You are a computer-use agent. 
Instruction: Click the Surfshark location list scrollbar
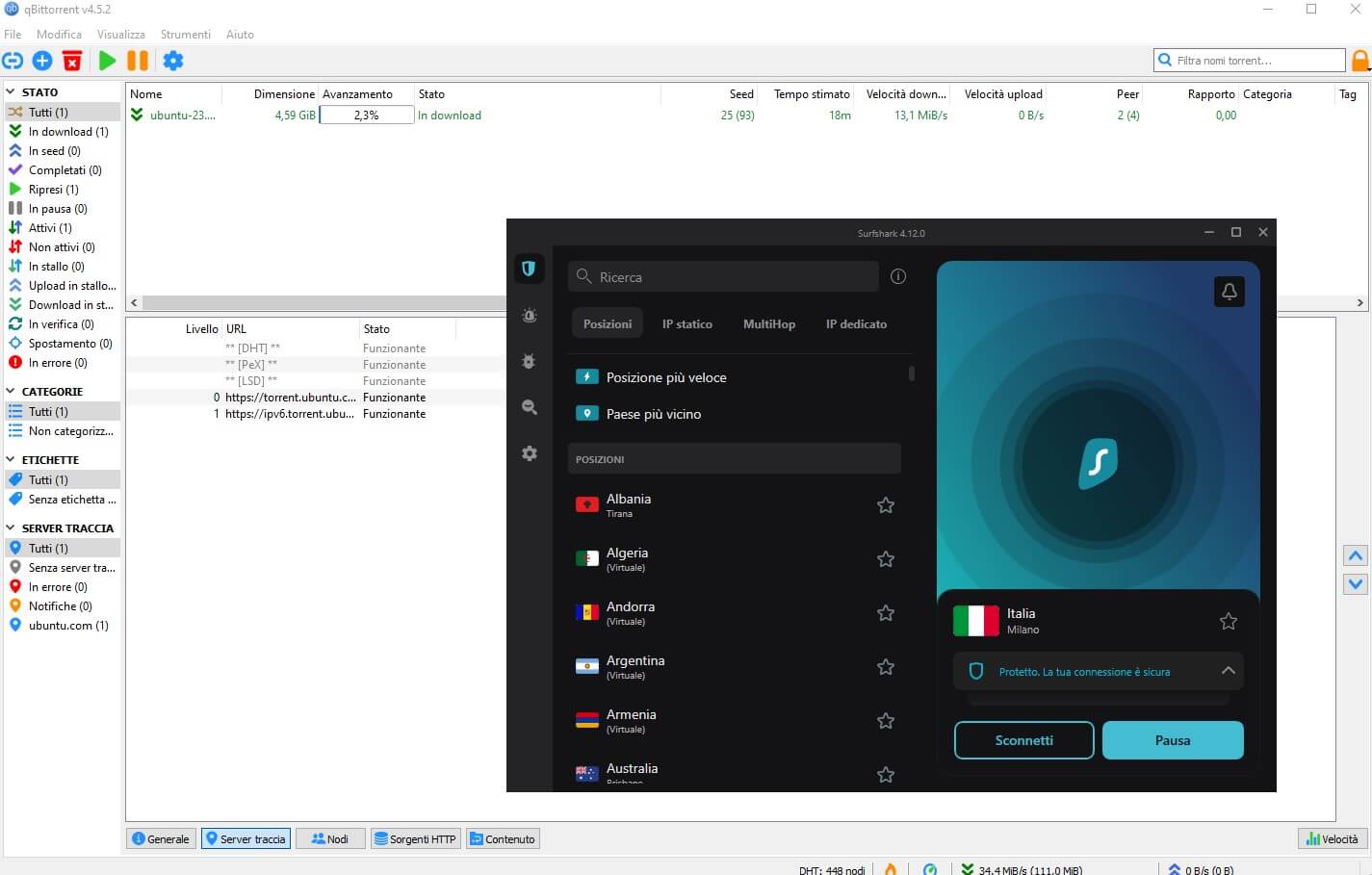point(911,373)
